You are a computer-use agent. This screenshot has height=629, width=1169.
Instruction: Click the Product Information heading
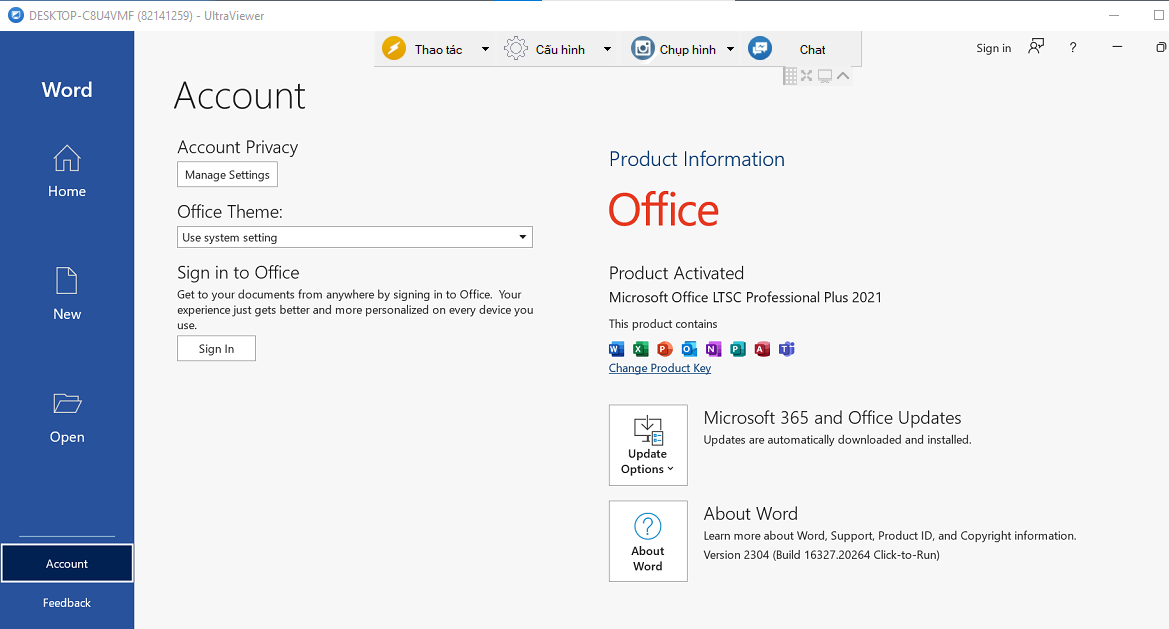coord(696,159)
